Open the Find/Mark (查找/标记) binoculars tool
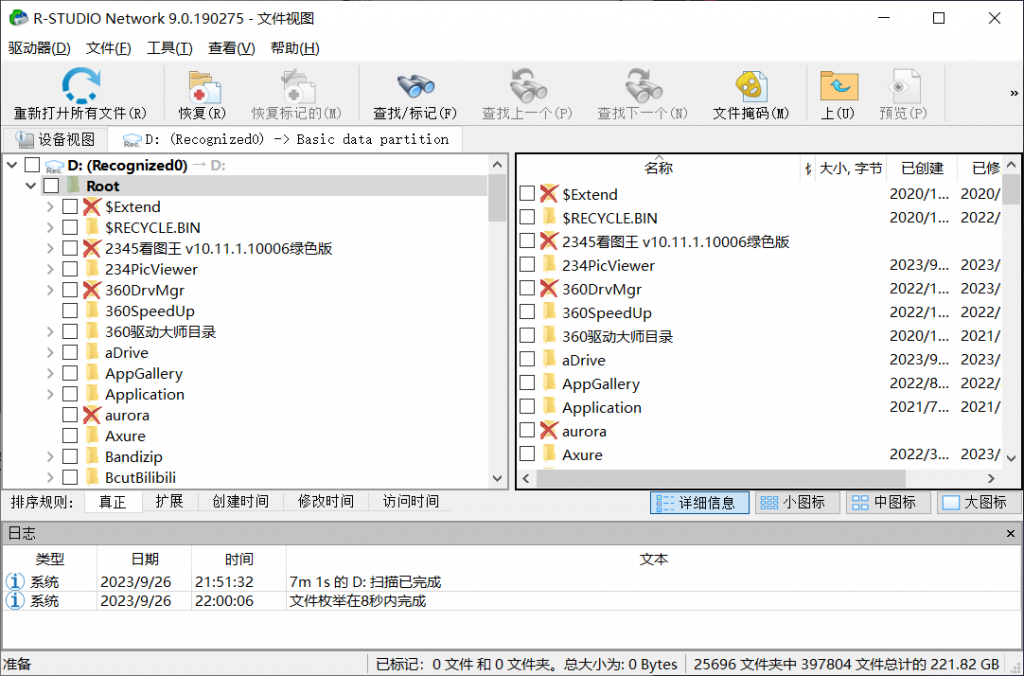 coord(415,86)
